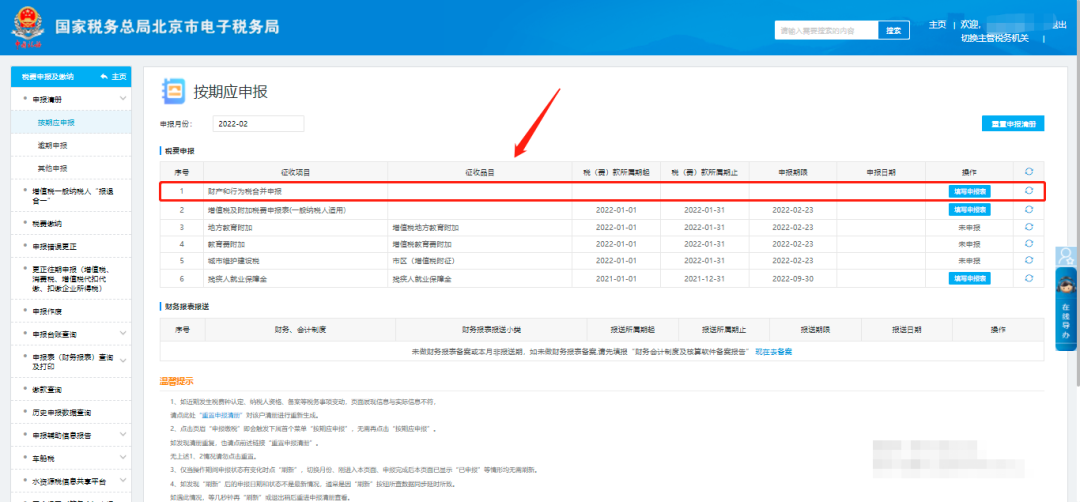
Task: Click the 未申报 status for 城市维护建设税
Action: [x=969, y=260]
